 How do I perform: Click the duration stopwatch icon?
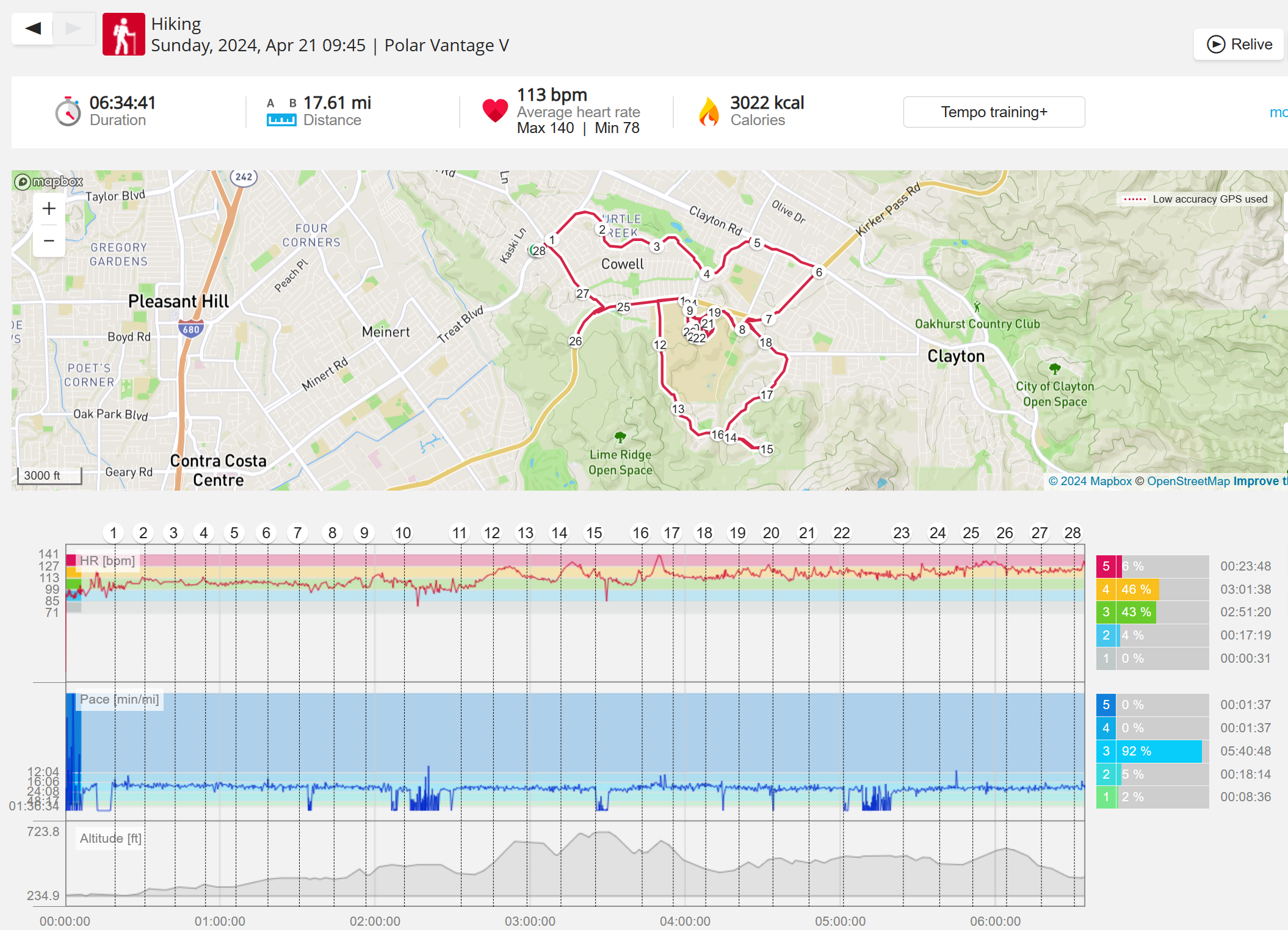click(68, 112)
